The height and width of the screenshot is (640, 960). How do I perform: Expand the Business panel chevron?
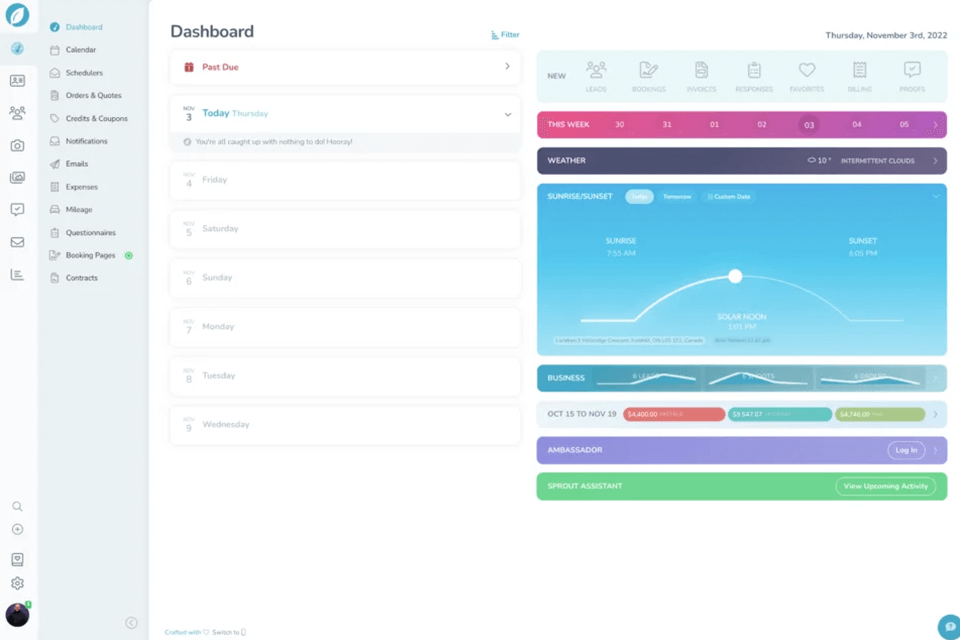pos(935,378)
